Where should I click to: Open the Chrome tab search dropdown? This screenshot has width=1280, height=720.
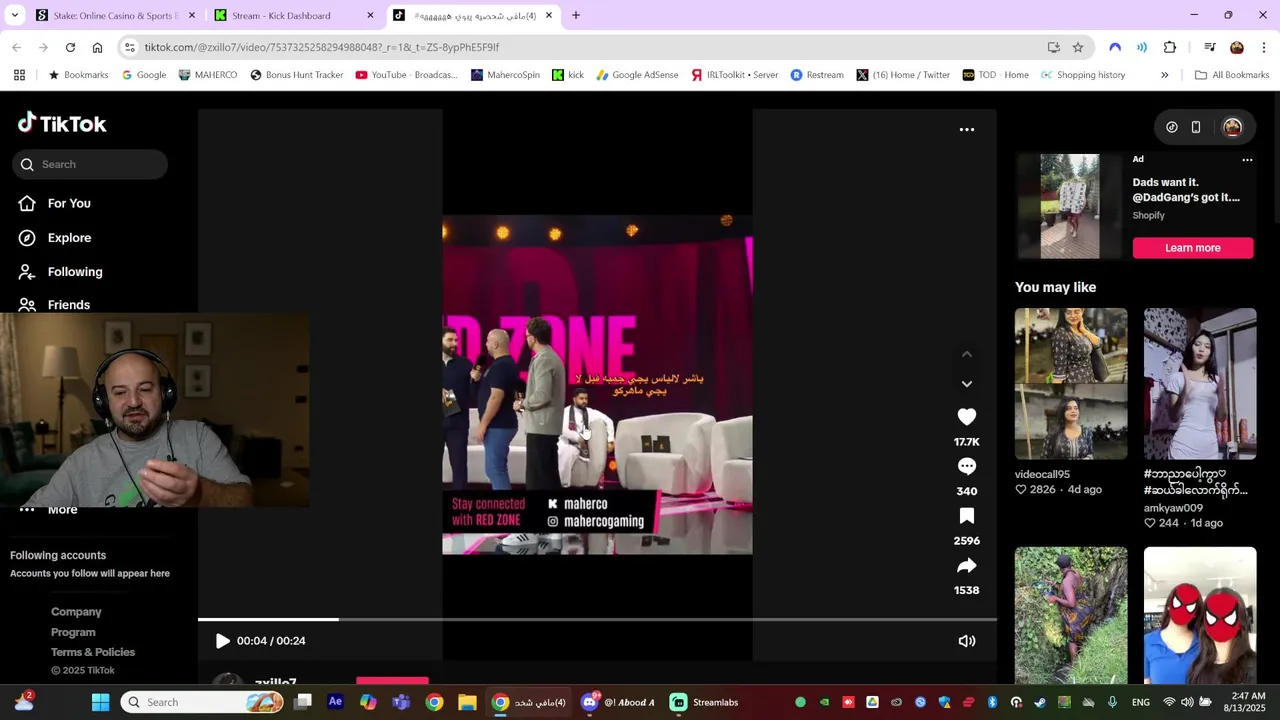point(14,15)
